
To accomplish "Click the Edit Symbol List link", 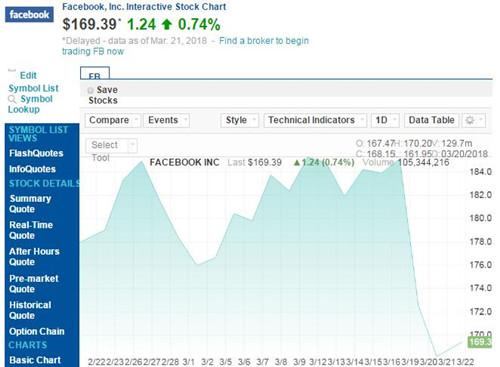I will (x=33, y=82).
